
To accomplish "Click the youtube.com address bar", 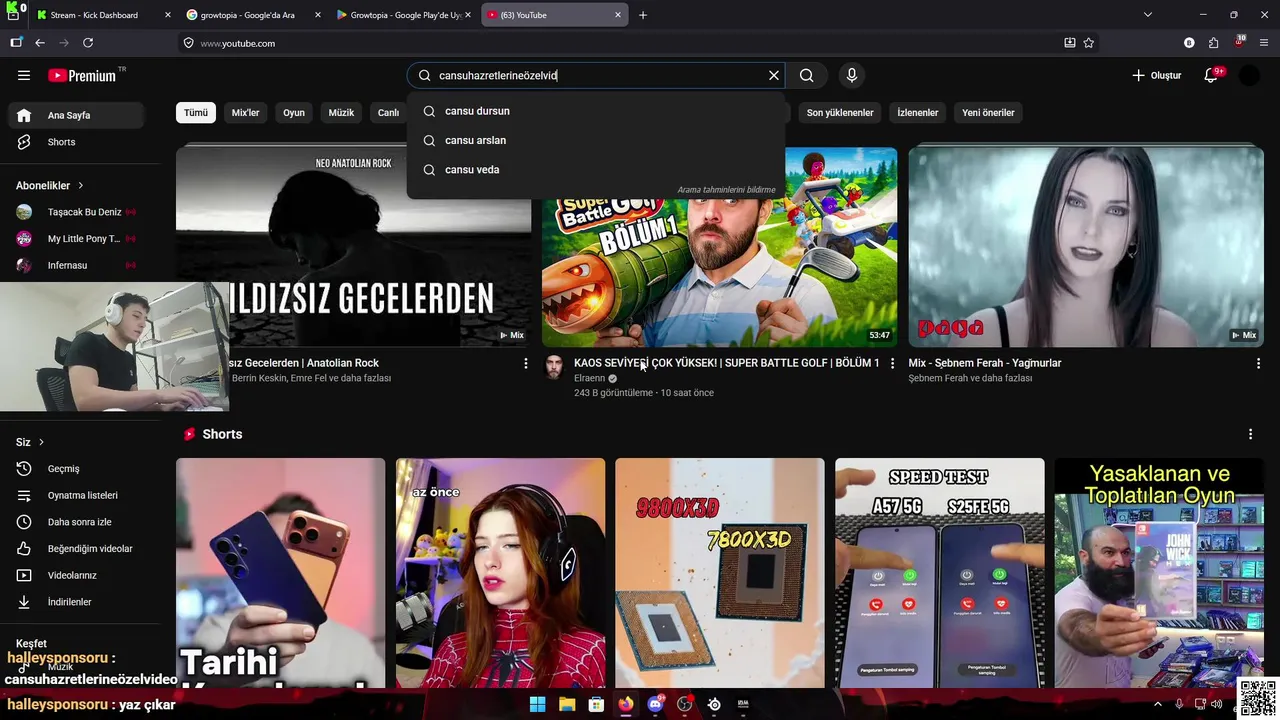I will click(x=620, y=43).
